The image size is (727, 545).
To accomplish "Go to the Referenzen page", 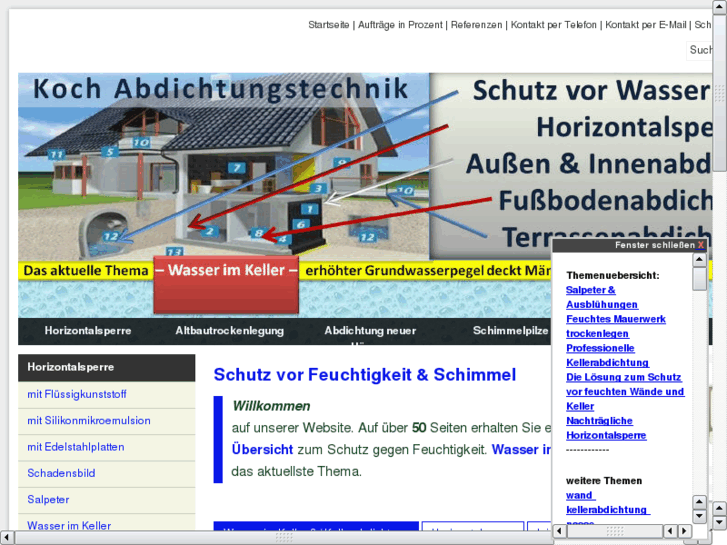I will click(x=476, y=25).
